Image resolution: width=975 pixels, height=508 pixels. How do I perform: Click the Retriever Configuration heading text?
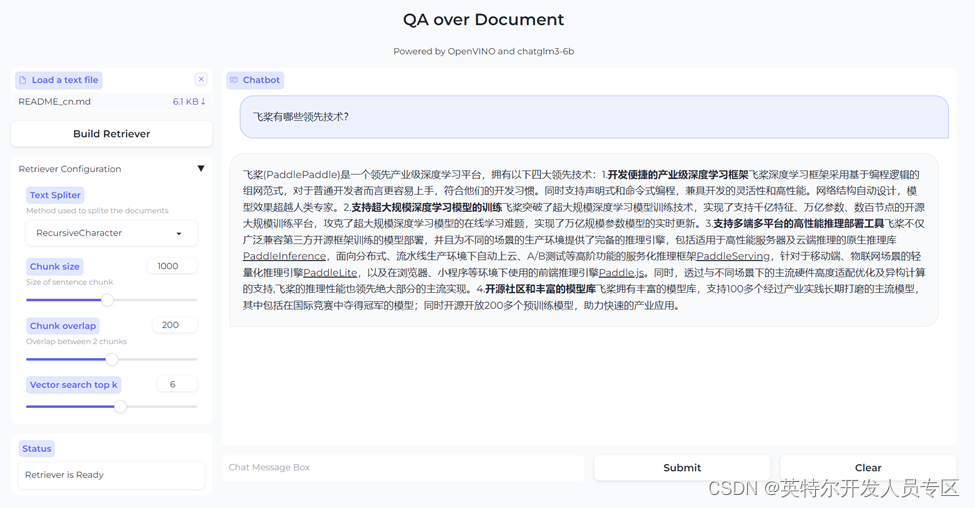coord(70,169)
